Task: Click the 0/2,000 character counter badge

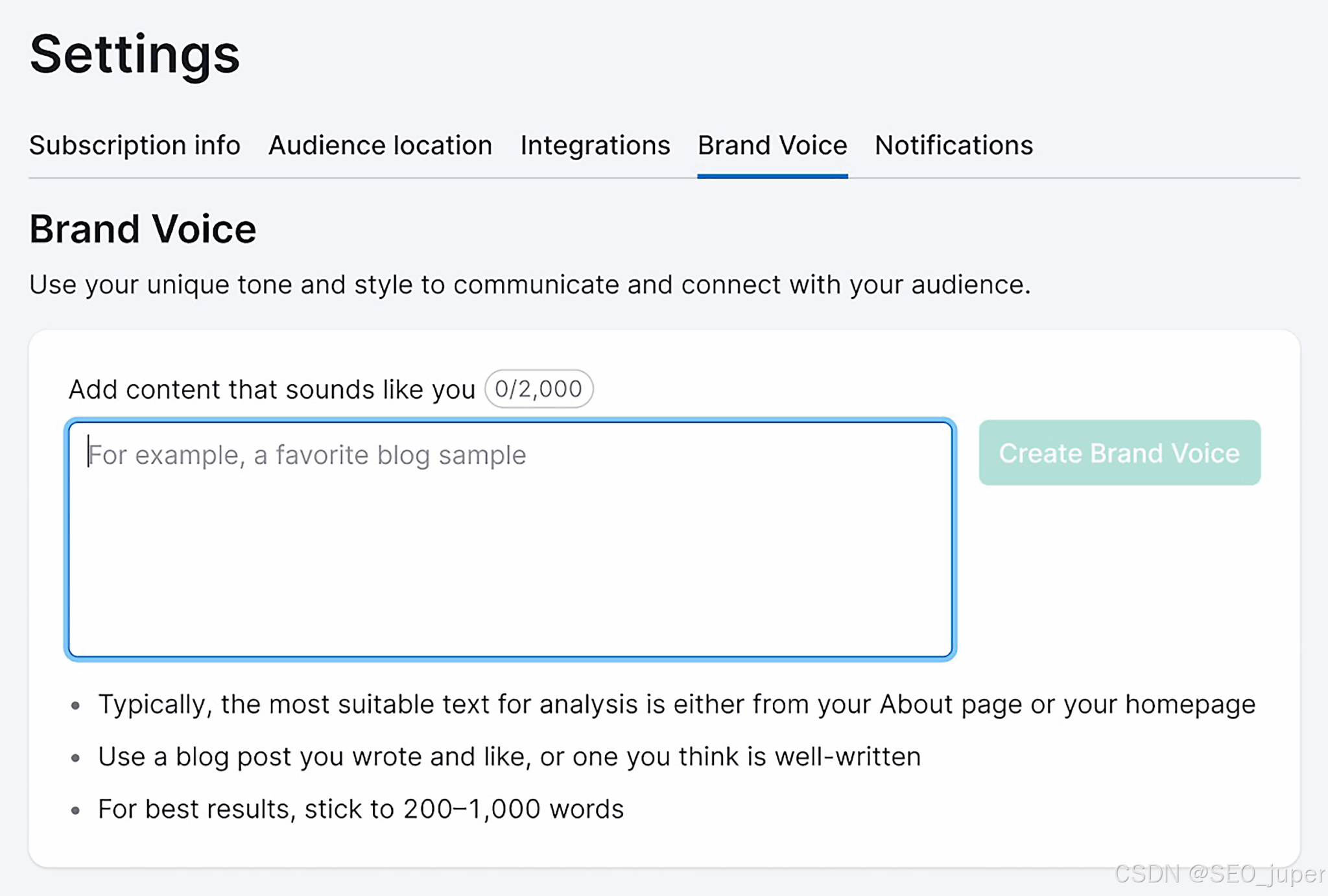Action: coord(538,389)
